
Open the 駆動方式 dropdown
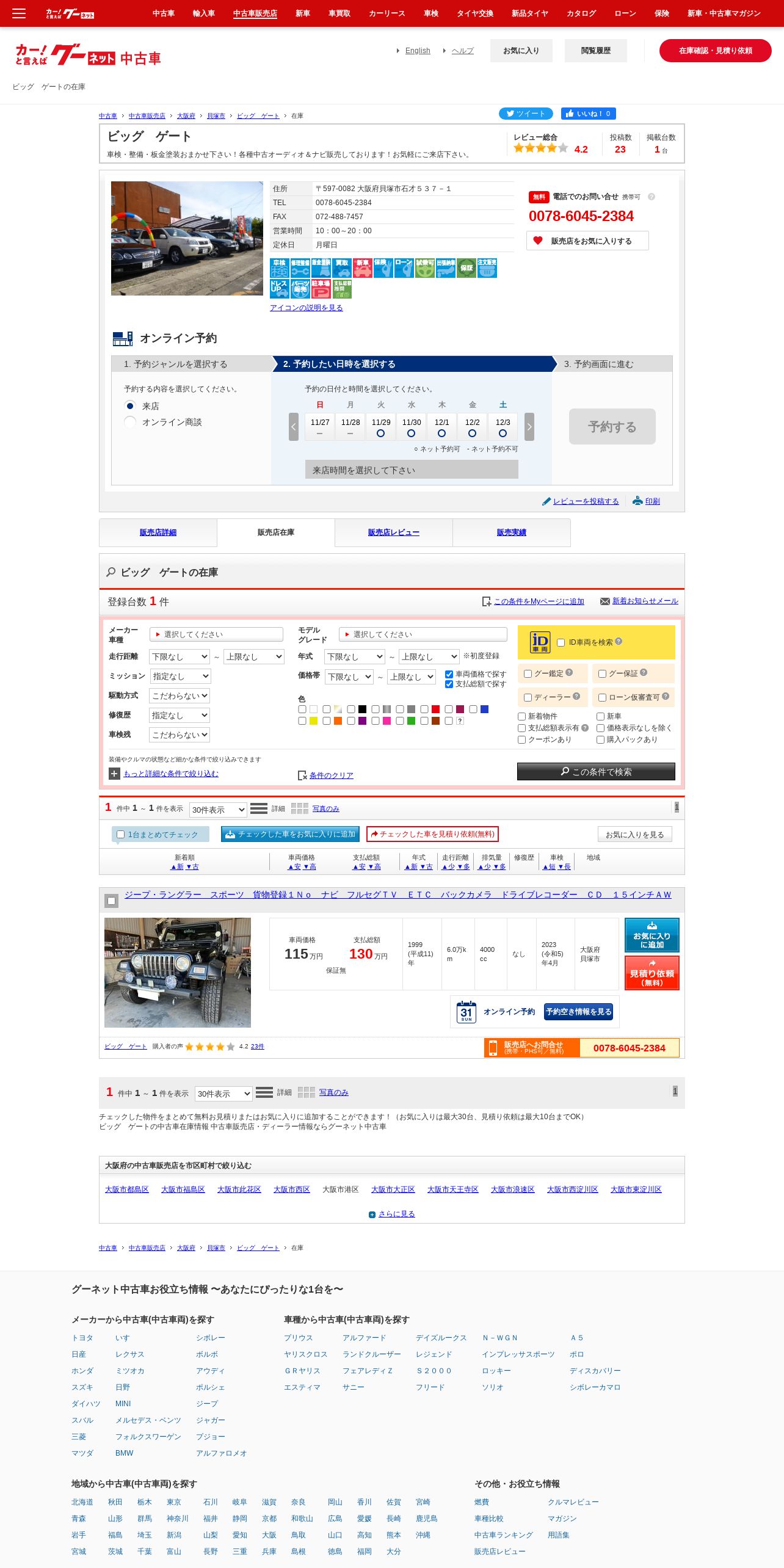[180, 695]
